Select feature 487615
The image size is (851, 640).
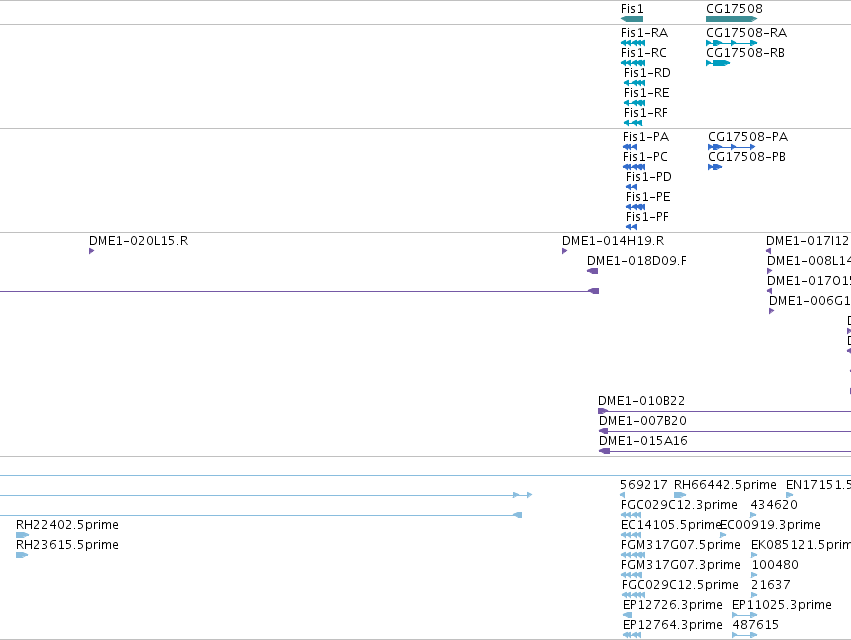pyautogui.click(x=755, y=625)
